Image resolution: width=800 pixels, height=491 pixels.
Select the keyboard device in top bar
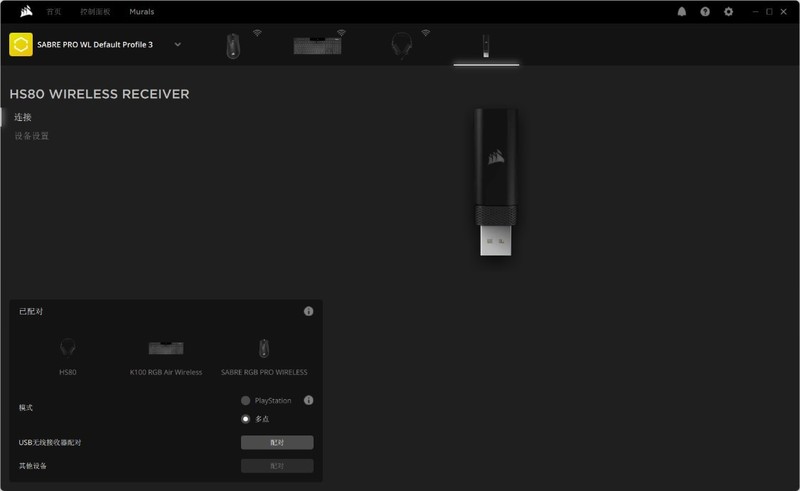click(317, 45)
